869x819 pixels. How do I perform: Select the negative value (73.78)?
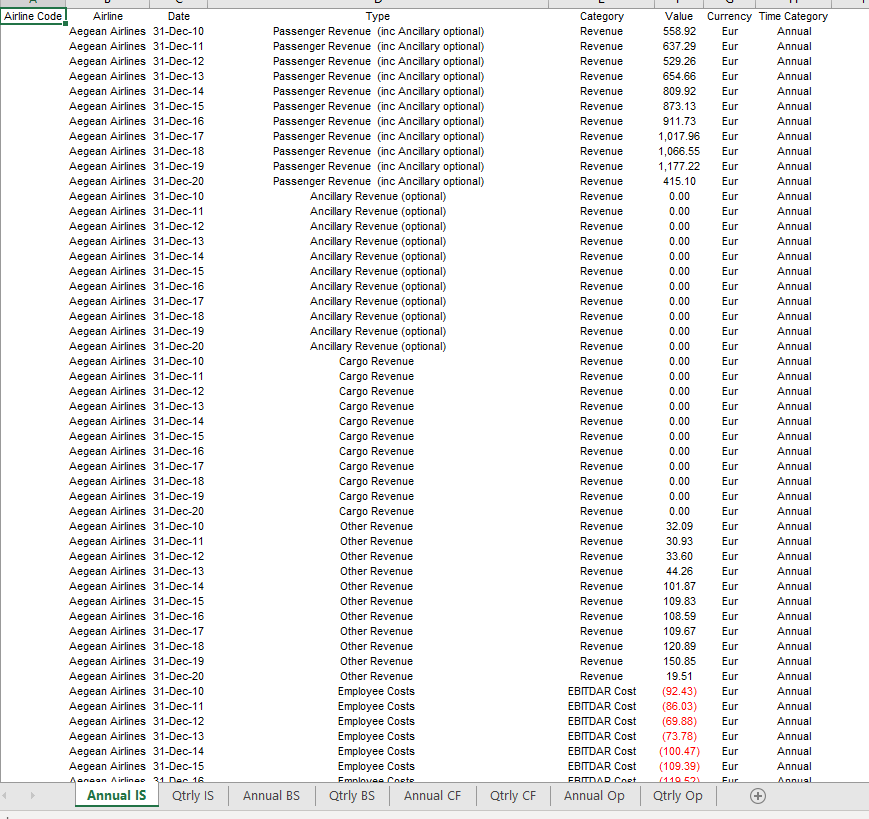679,736
